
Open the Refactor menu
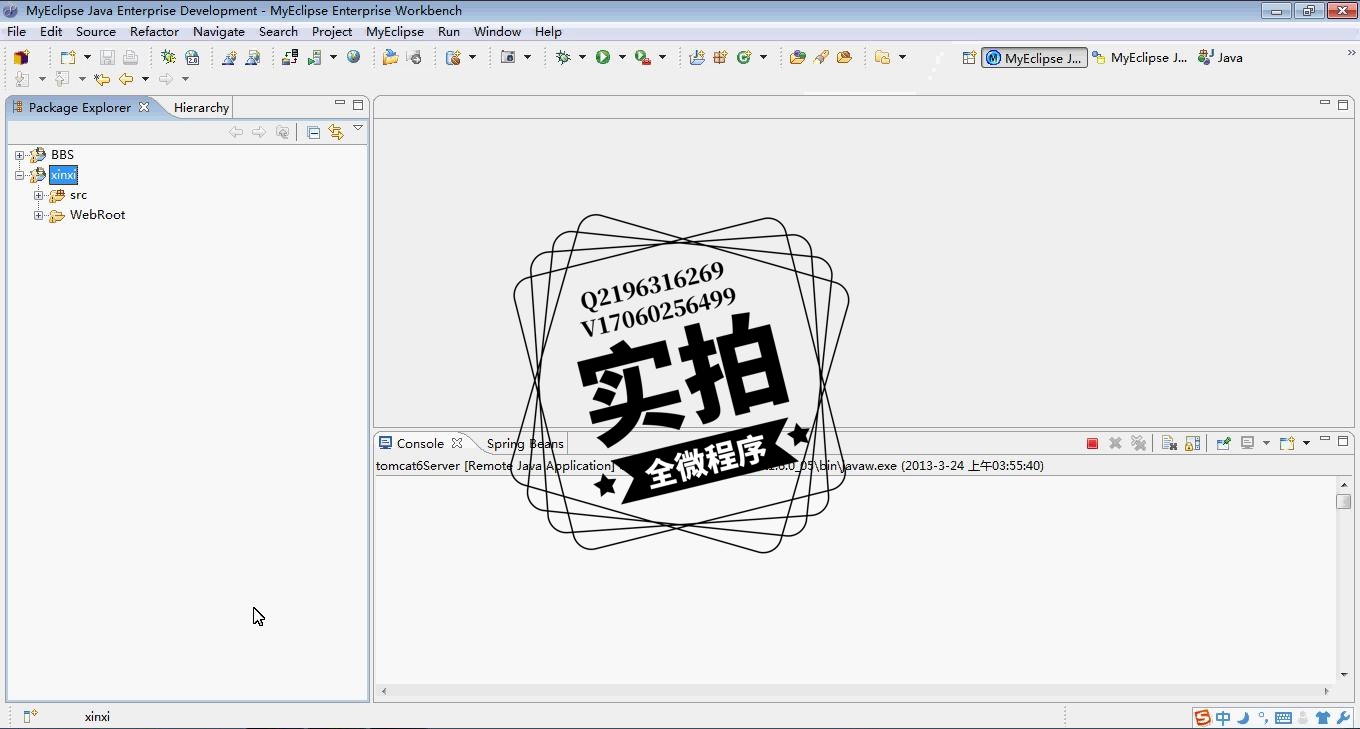[154, 31]
